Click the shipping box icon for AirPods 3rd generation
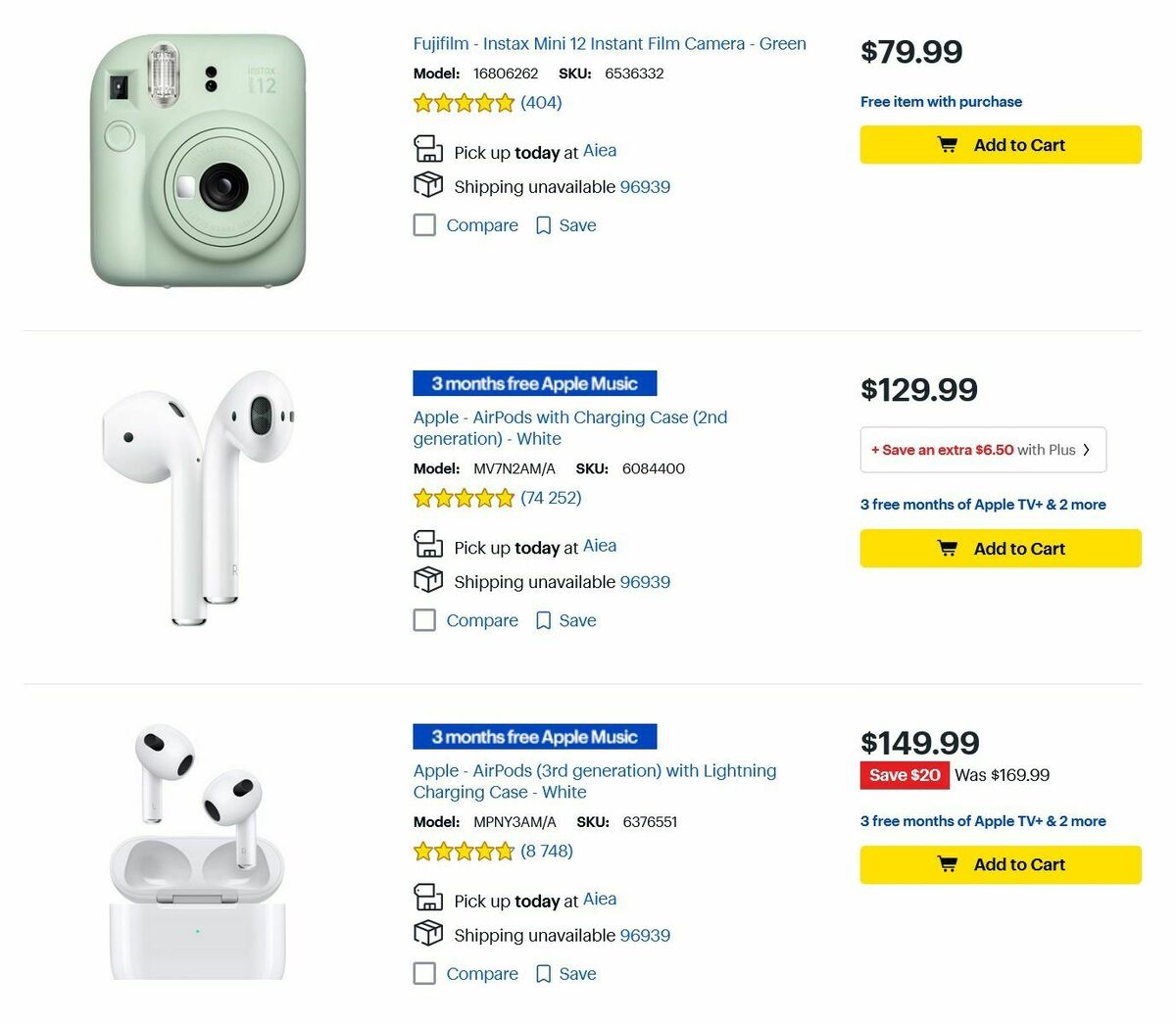Screen dimensions: 1176x1025 click(x=428, y=934)
